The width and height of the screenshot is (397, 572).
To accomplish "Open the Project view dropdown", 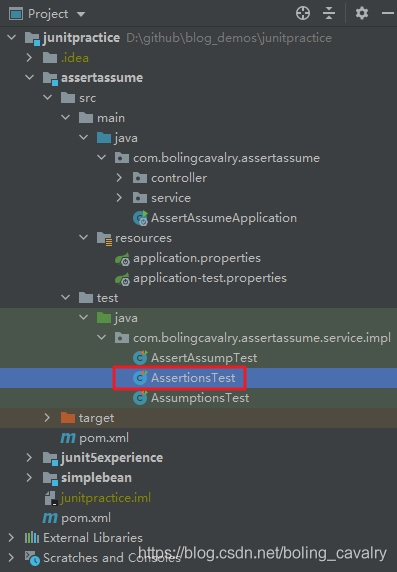I will (x=81, y=14).
